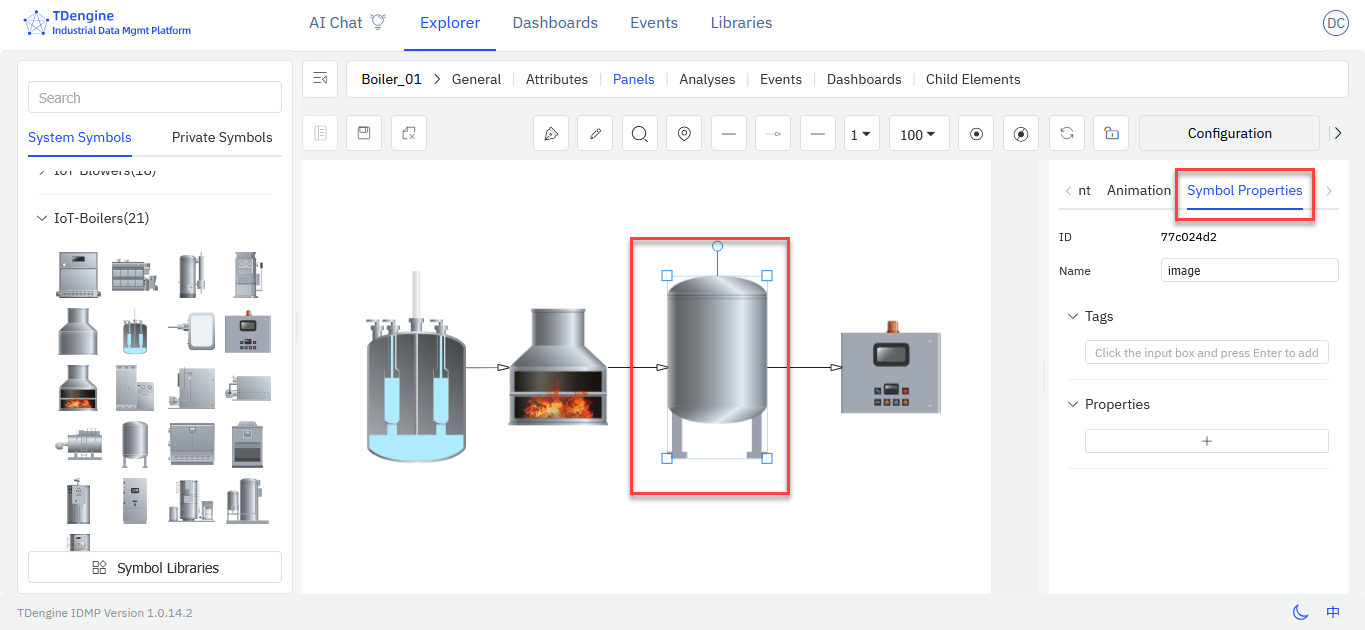Open the line width dropdown showing 1
The height and width of the screenshot is (630, 1365).
click(x=861, y=134)
